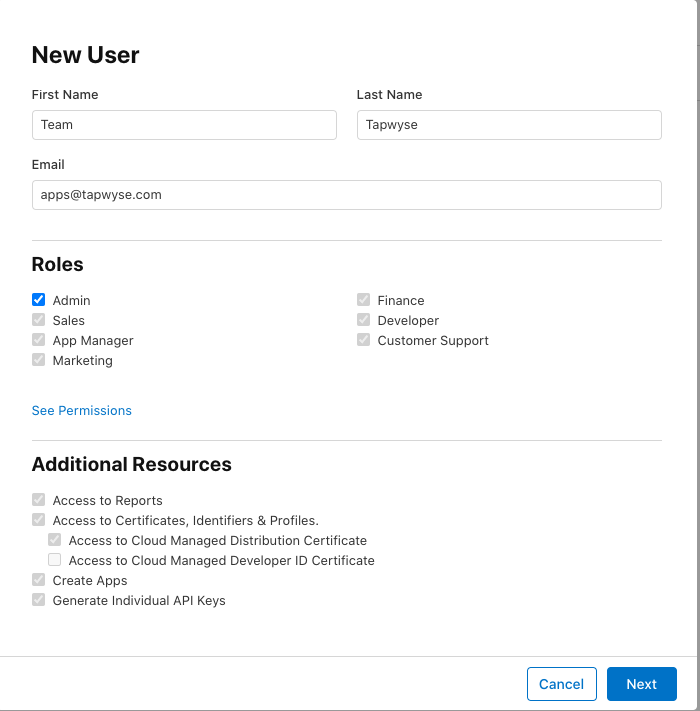Screen dimensions: 700x711
Task: Toggle the Admin role checkbox
Action: pyautogui.click(x=39, y=300)
